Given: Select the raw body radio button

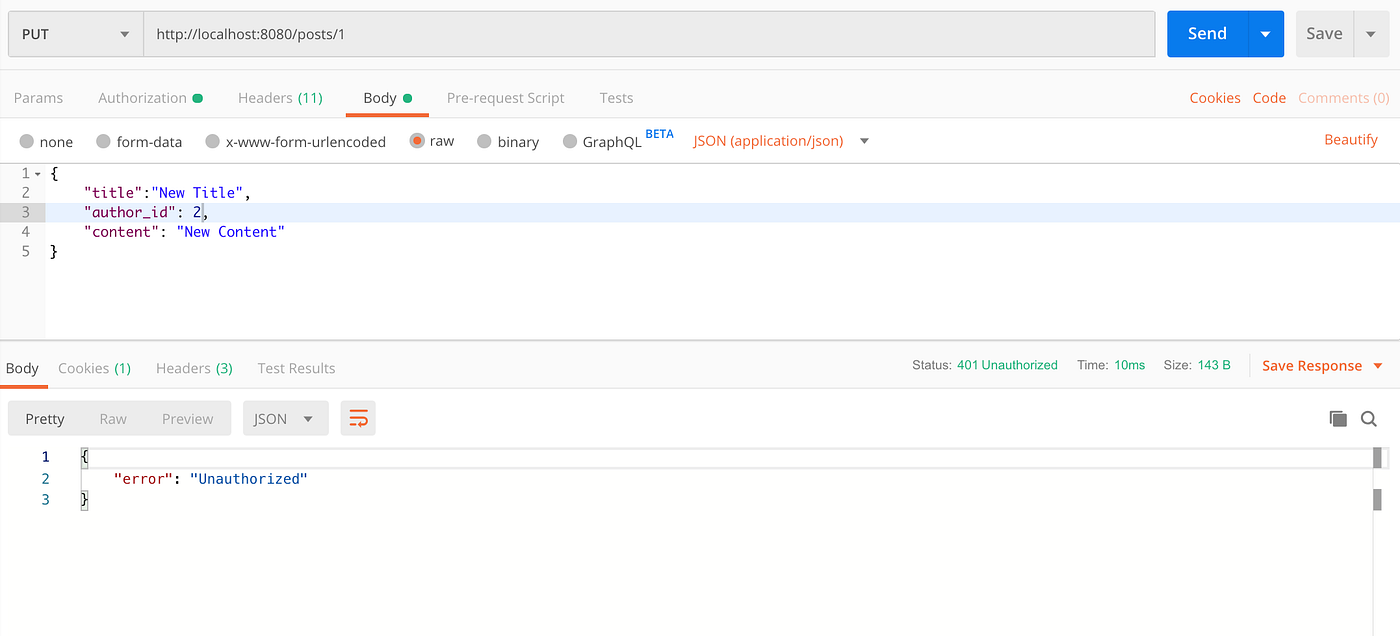Looking at the screenshot, I should tap(416, 141).
